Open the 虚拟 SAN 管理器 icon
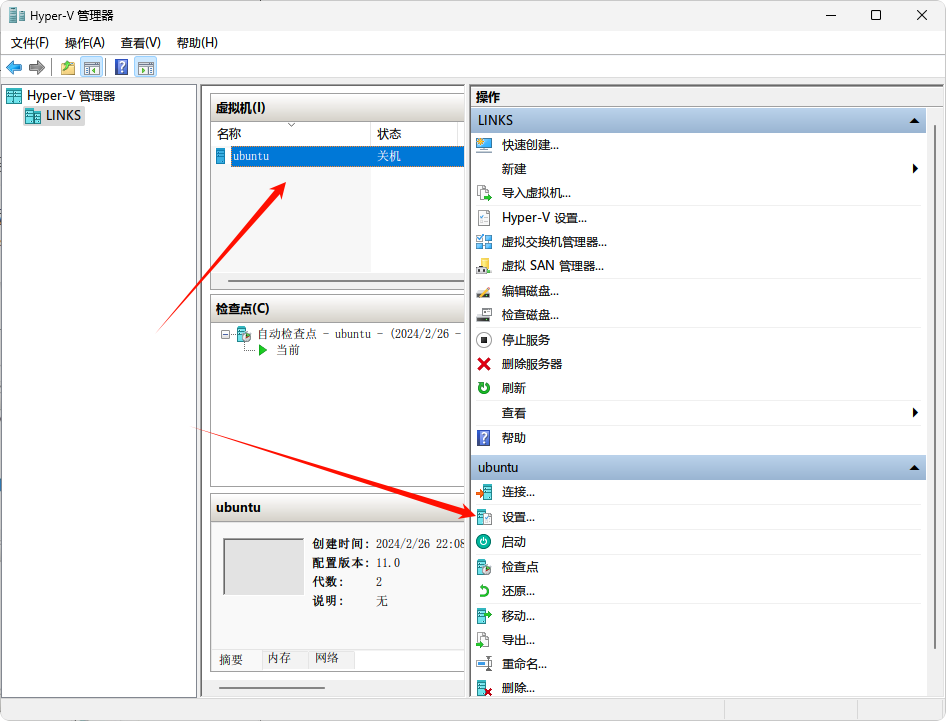Image resolution: width=946 pixels, height=721 pixels. [484, 266]
